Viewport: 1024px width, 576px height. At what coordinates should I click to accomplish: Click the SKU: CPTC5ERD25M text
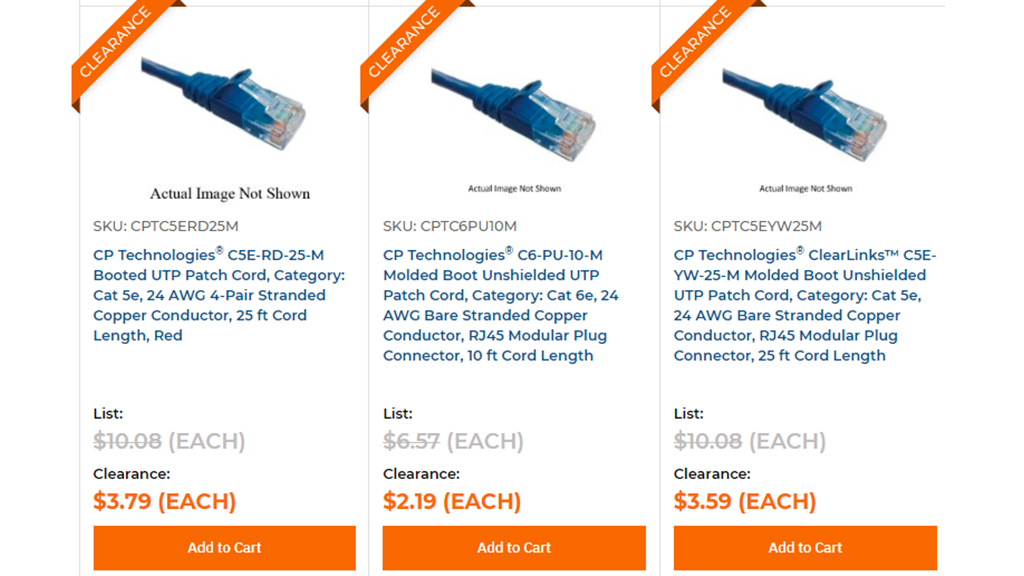click(166, 226)
